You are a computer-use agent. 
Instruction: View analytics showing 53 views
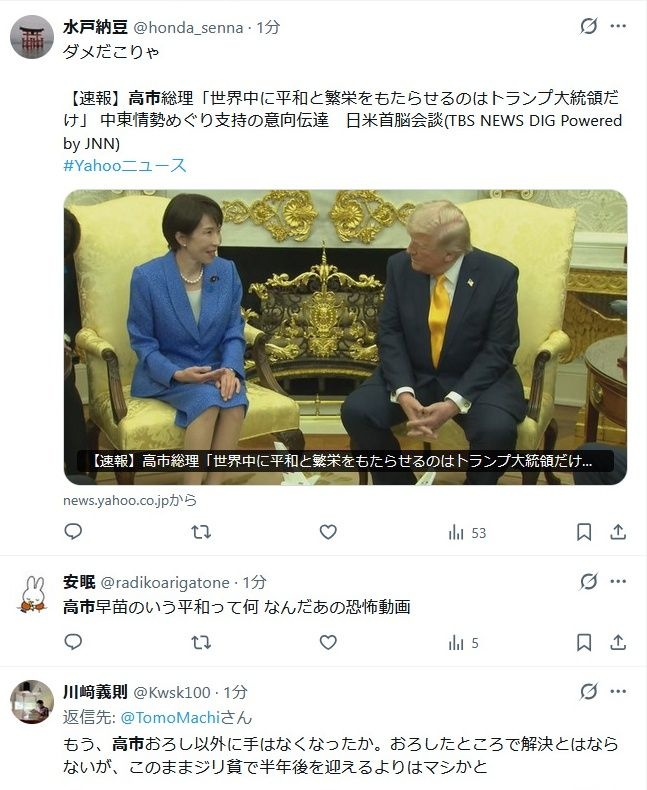coord(467,533)
